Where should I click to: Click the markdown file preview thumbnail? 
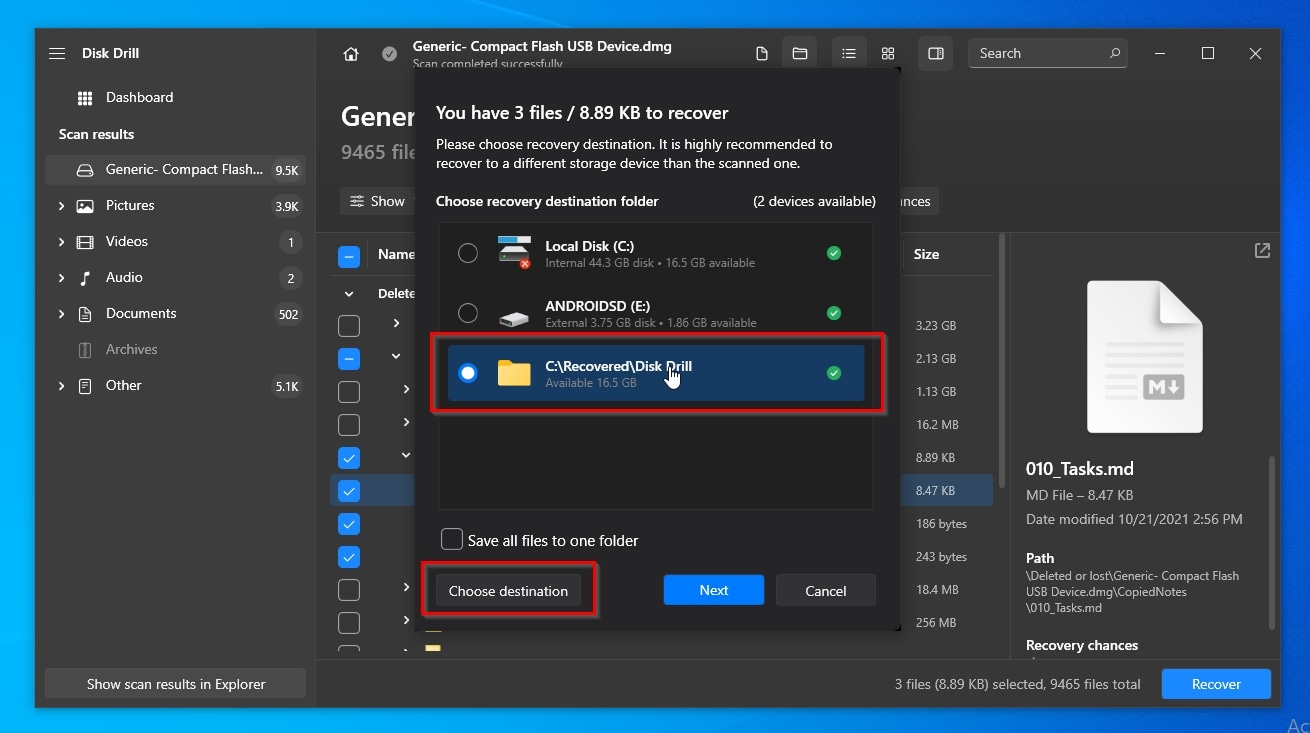[1145, 357]
